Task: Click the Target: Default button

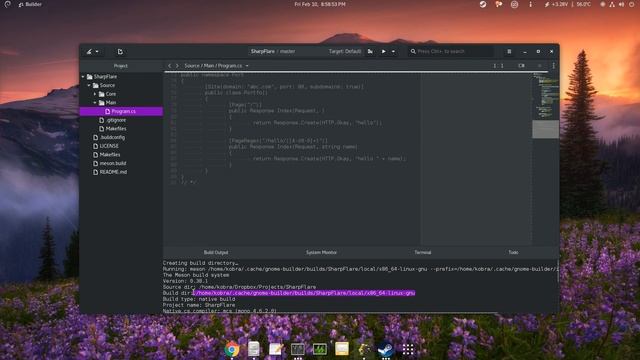Action: (345, 51)
